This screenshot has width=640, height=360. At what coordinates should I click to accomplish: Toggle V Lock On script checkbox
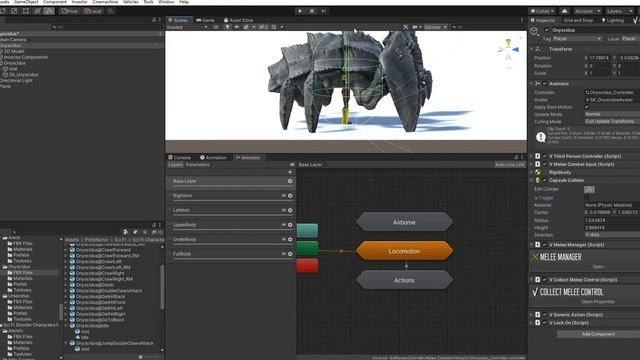click(x=544, y=323)
